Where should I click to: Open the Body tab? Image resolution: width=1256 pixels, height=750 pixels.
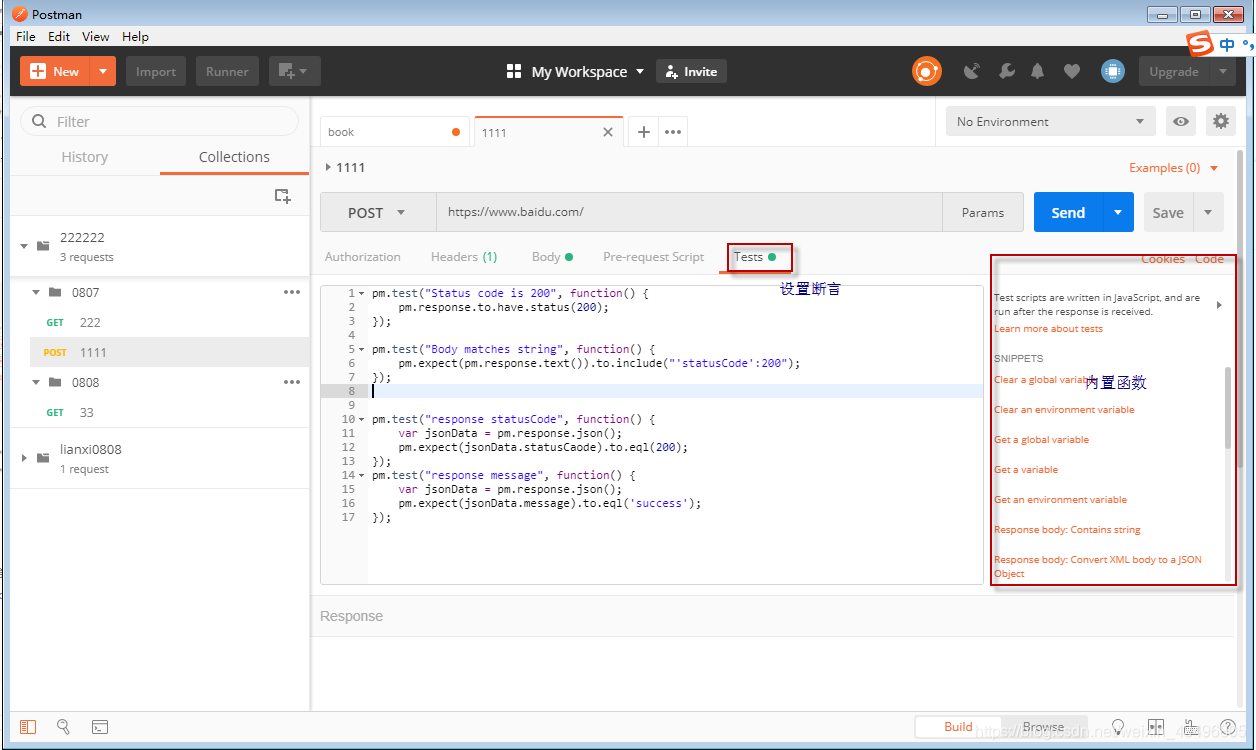(x=552, y=257)
